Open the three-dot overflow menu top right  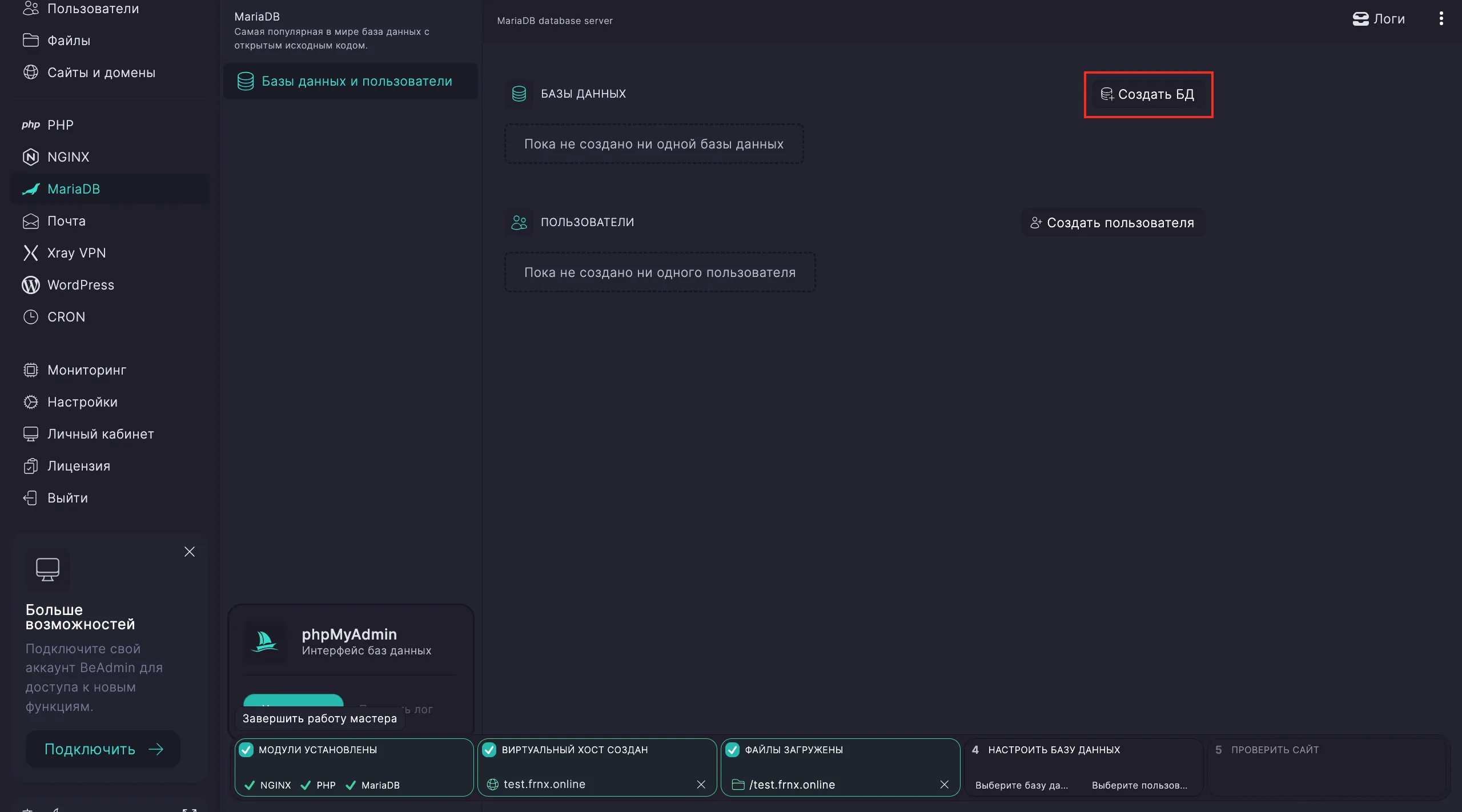[x=1440, y=18]
